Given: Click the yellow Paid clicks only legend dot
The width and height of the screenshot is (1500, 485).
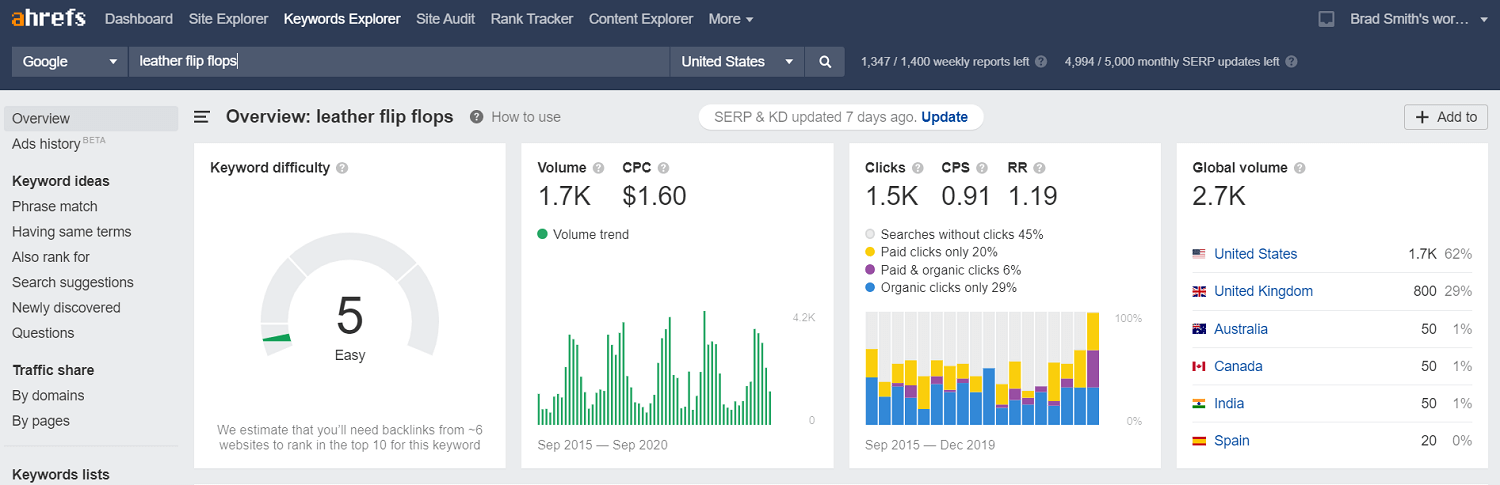Looking at the screenshot, I should tap(870, 252).
